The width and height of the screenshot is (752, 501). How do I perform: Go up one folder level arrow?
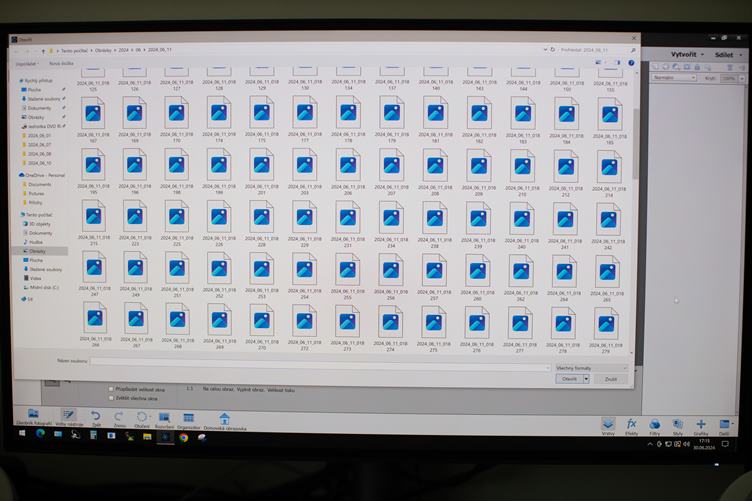point(43,51)
